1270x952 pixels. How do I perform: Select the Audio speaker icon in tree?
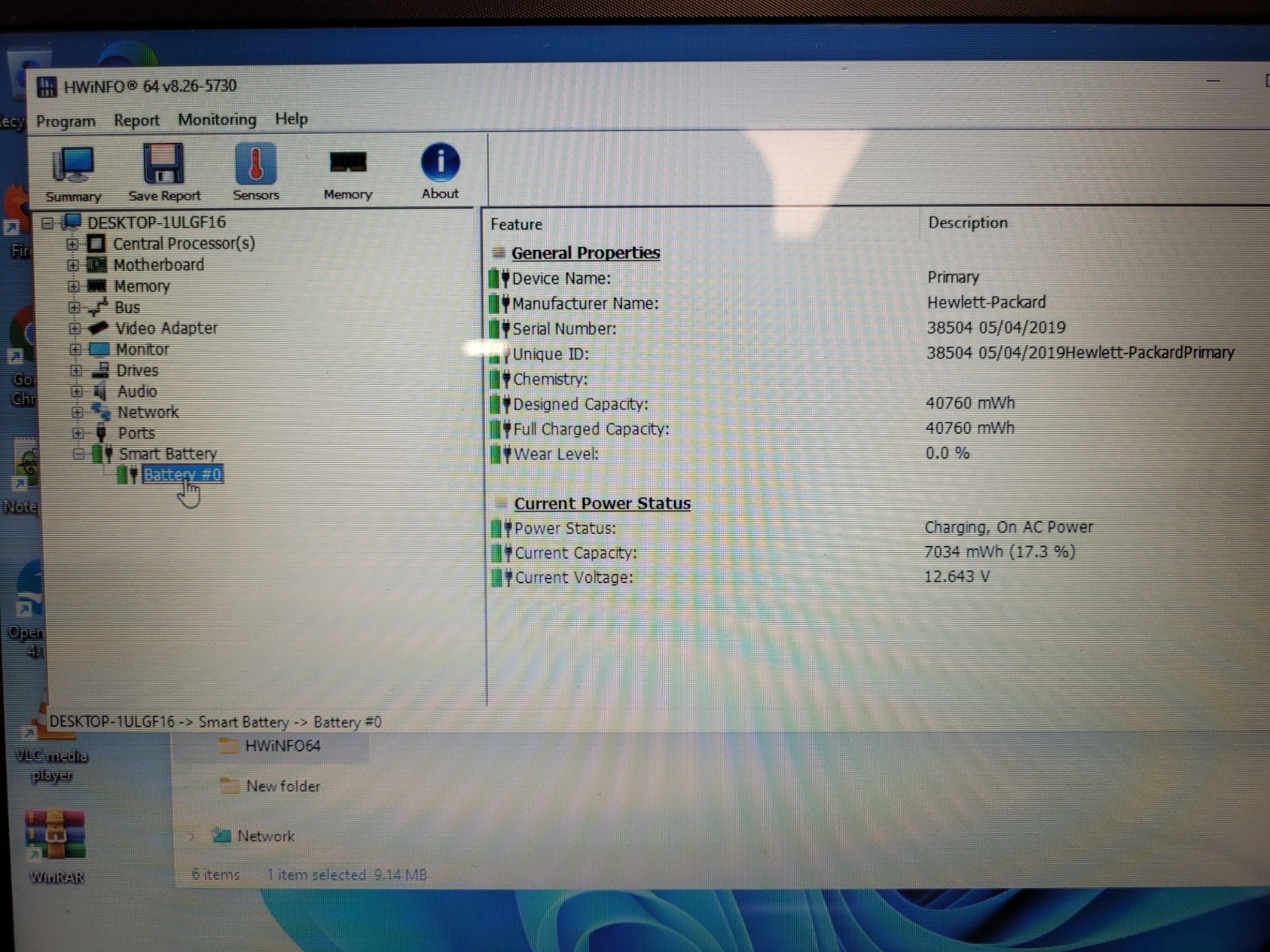pyautogui.click(x=100, y=391)
